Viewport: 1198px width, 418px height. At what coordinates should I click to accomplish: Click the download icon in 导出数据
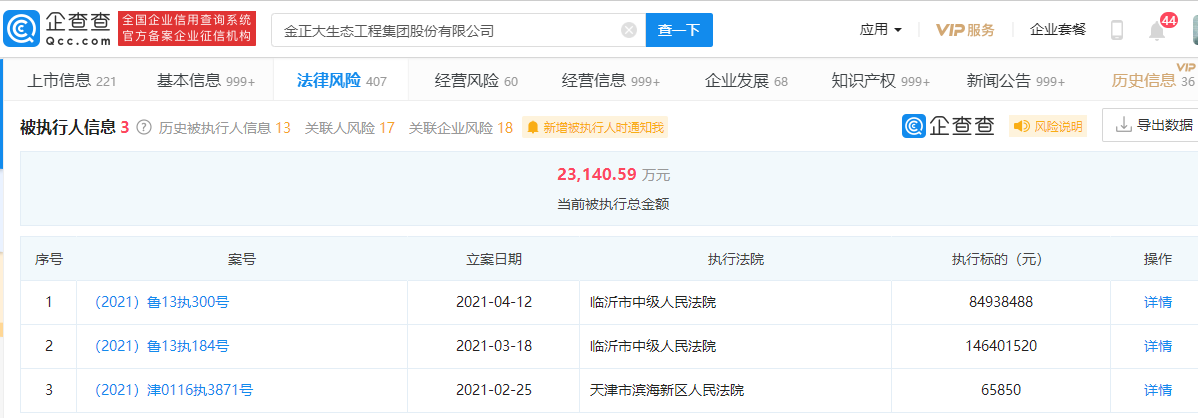coord(1124,125)
